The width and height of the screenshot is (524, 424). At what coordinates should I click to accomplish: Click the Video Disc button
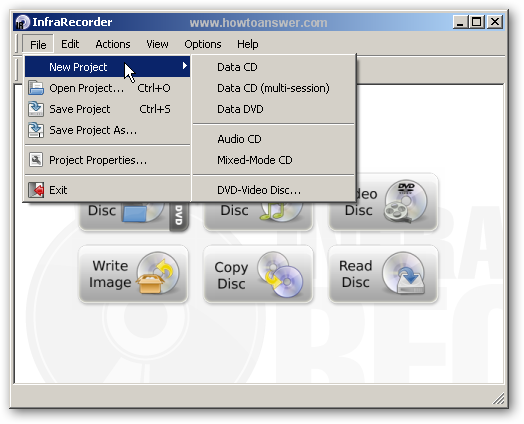398,202
